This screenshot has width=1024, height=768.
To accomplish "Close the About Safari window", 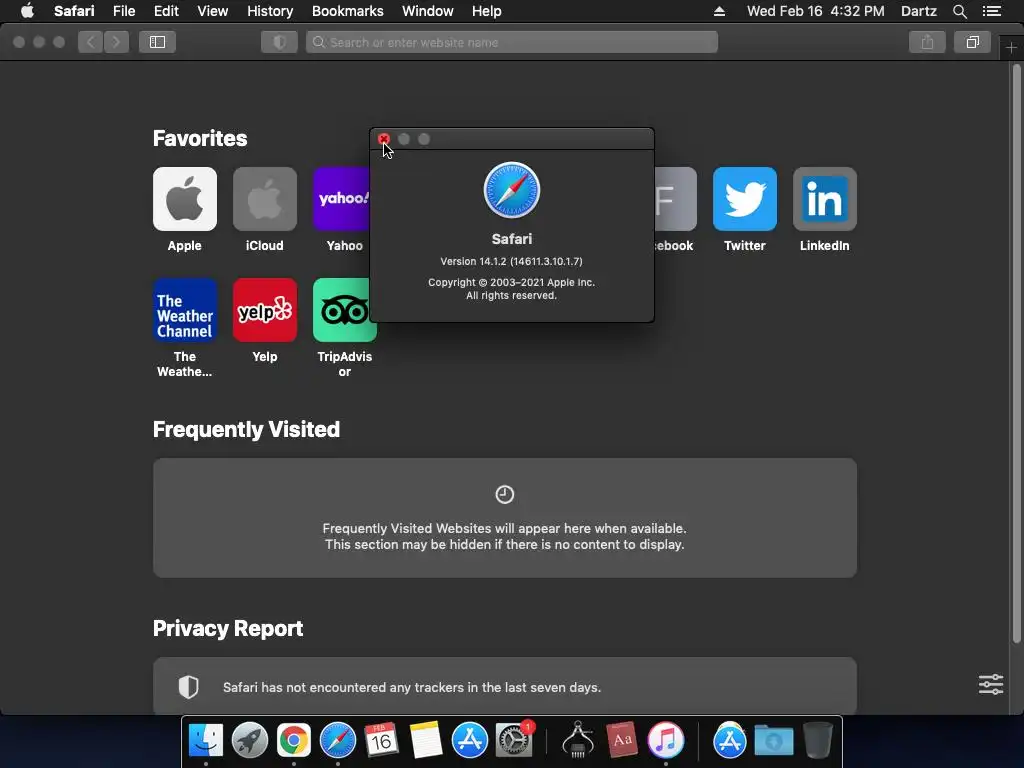I will (384, 139).
